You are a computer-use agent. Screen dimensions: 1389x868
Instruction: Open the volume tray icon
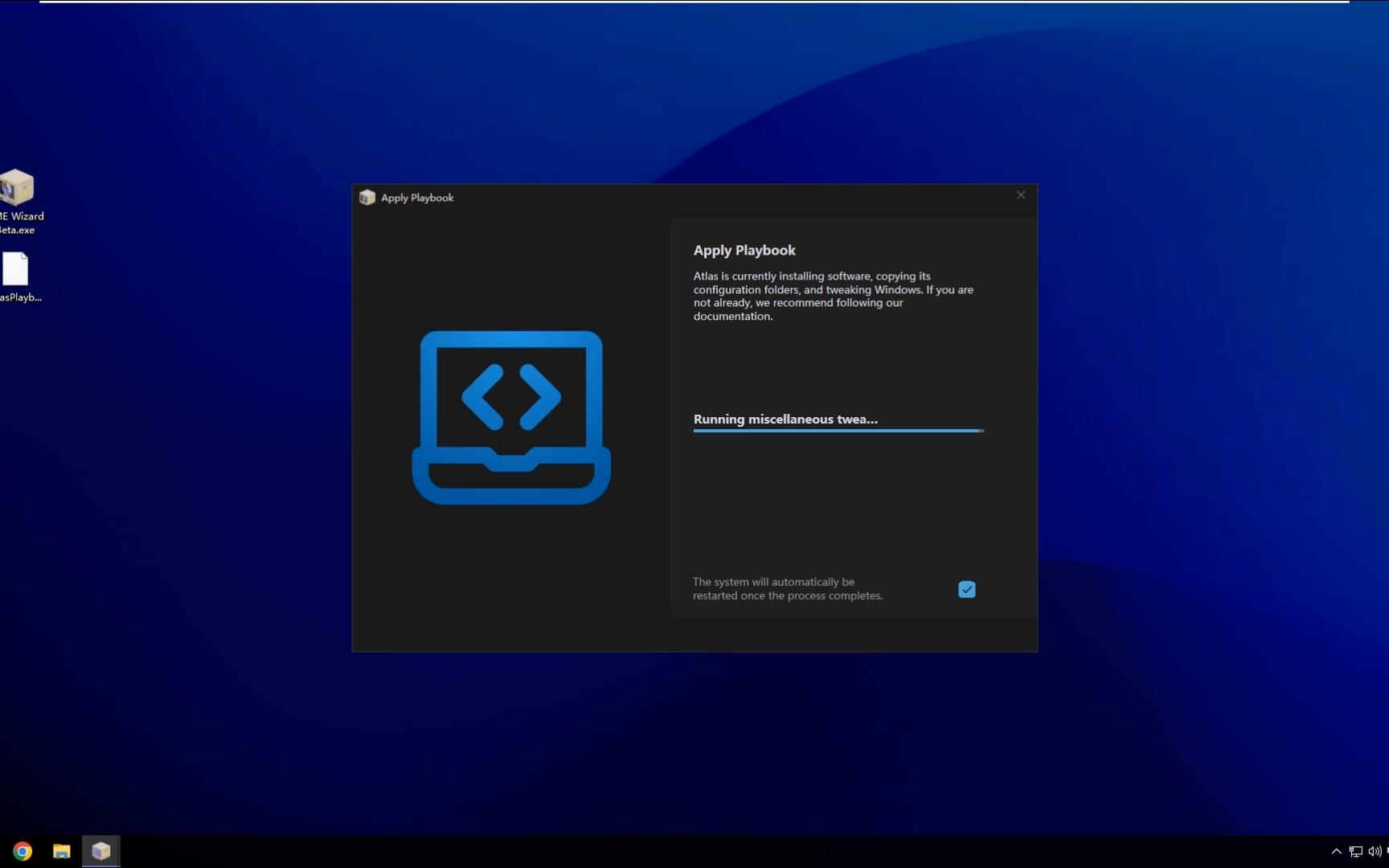(1375, 851)
